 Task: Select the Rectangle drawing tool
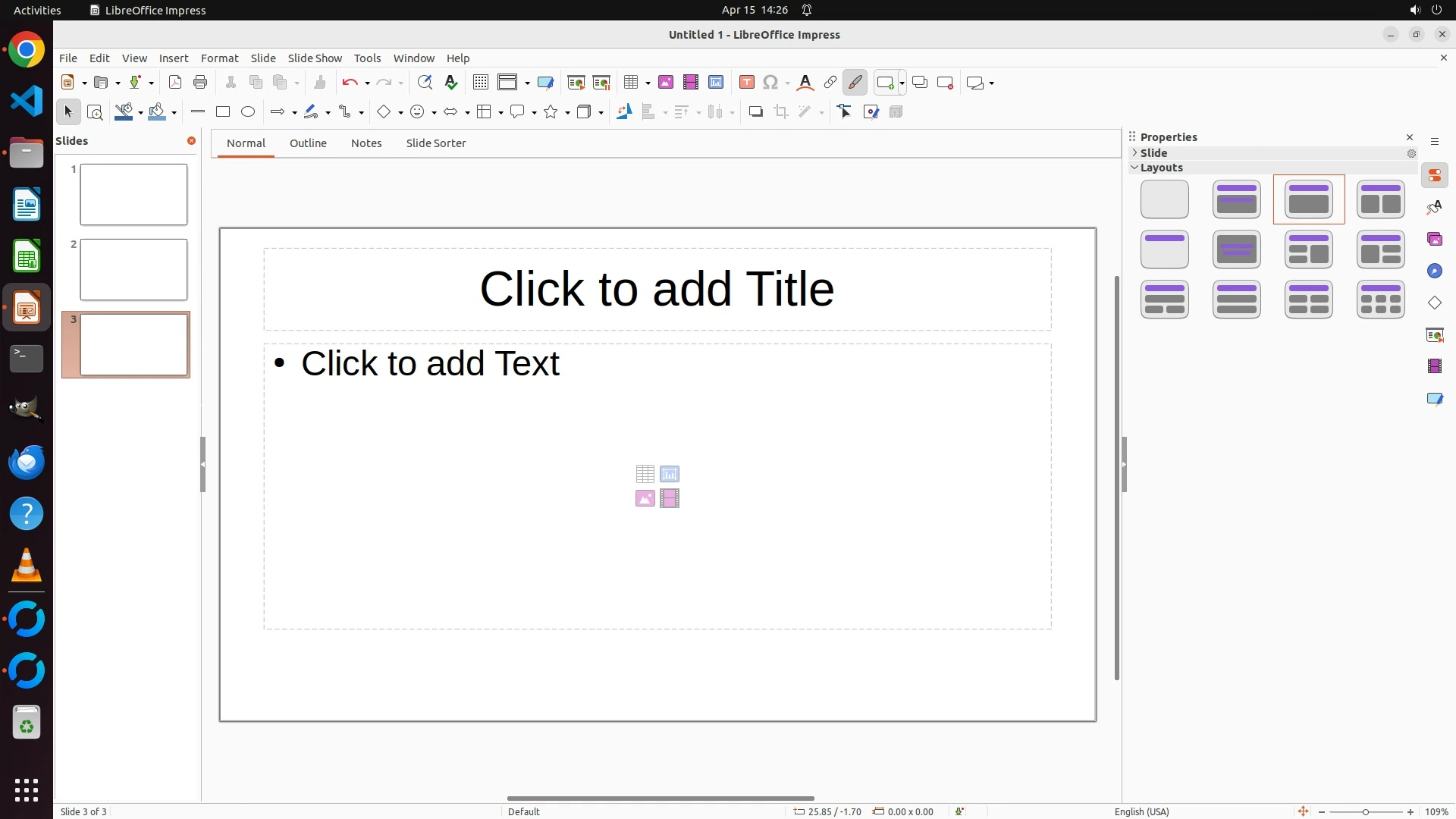223,112
